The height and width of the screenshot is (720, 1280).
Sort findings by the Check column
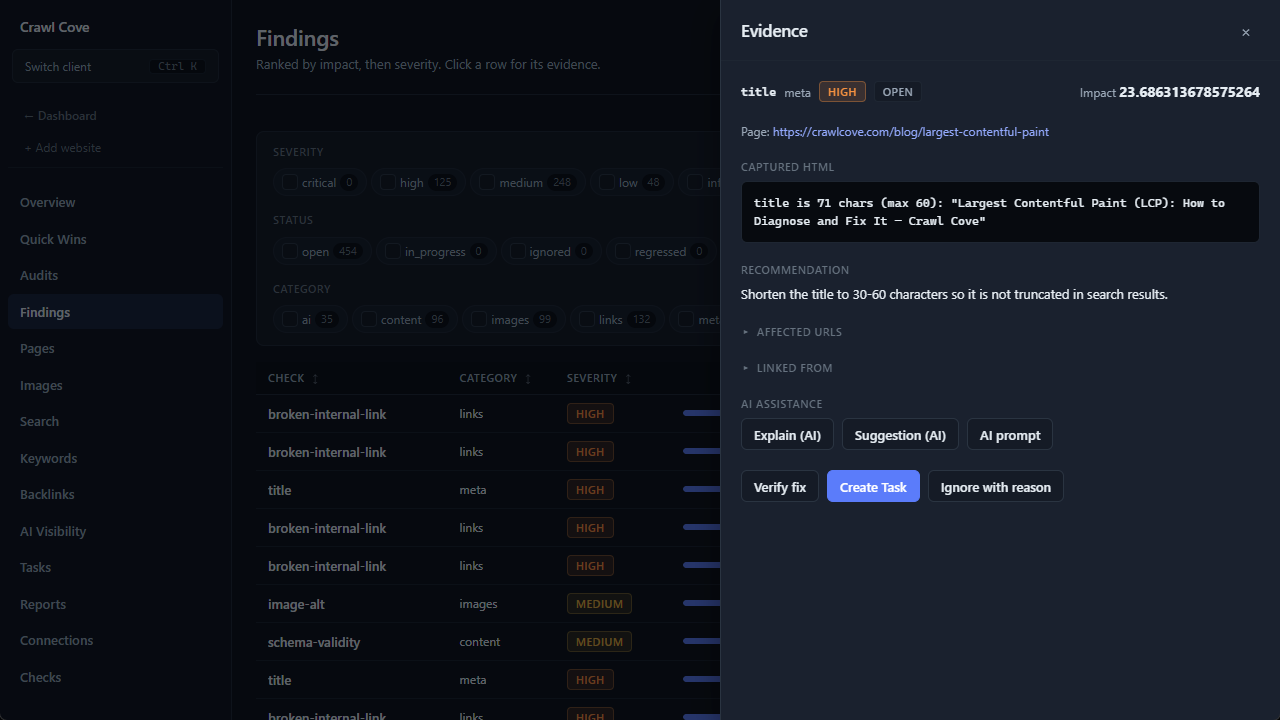(x=293, y=378)
